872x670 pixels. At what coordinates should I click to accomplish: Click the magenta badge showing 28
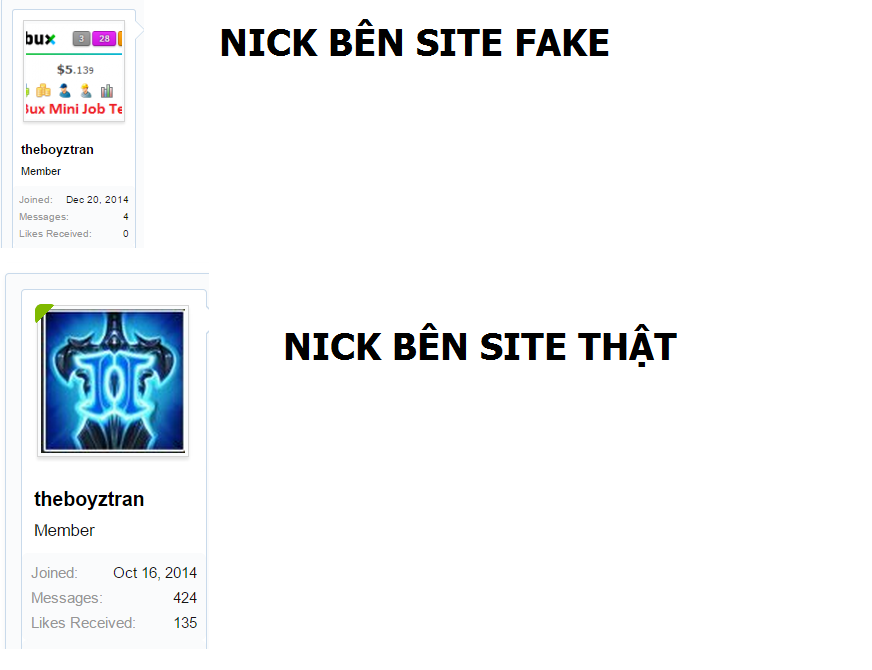[x=104, y=38]
